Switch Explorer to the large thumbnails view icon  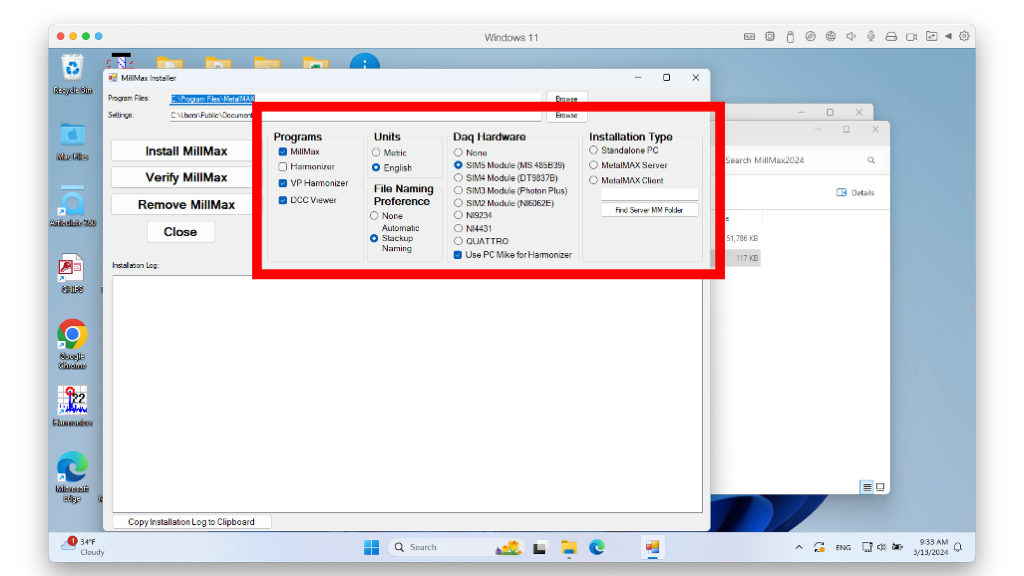tap(880, 487)
